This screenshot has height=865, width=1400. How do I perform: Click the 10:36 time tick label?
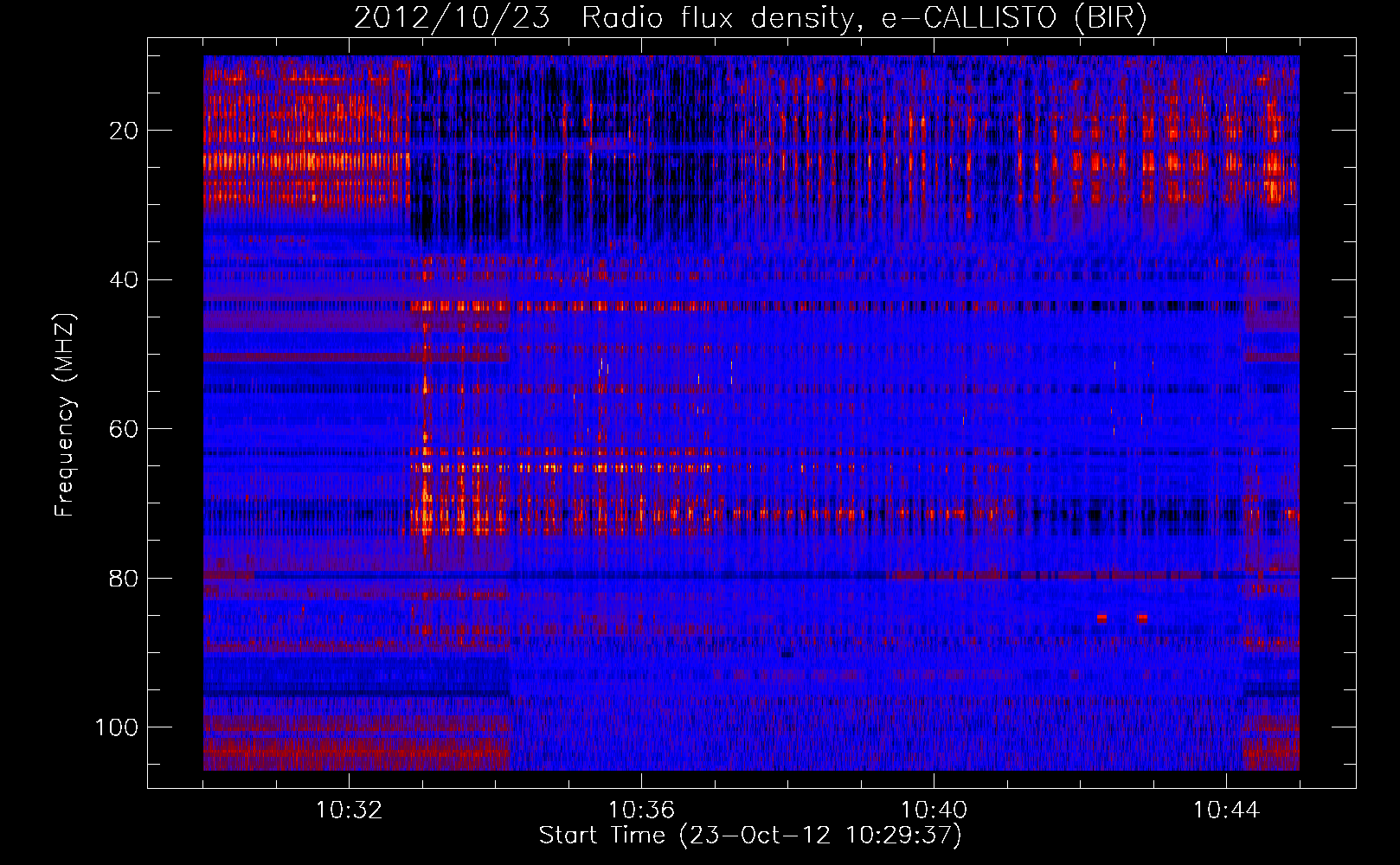(641, 811)
